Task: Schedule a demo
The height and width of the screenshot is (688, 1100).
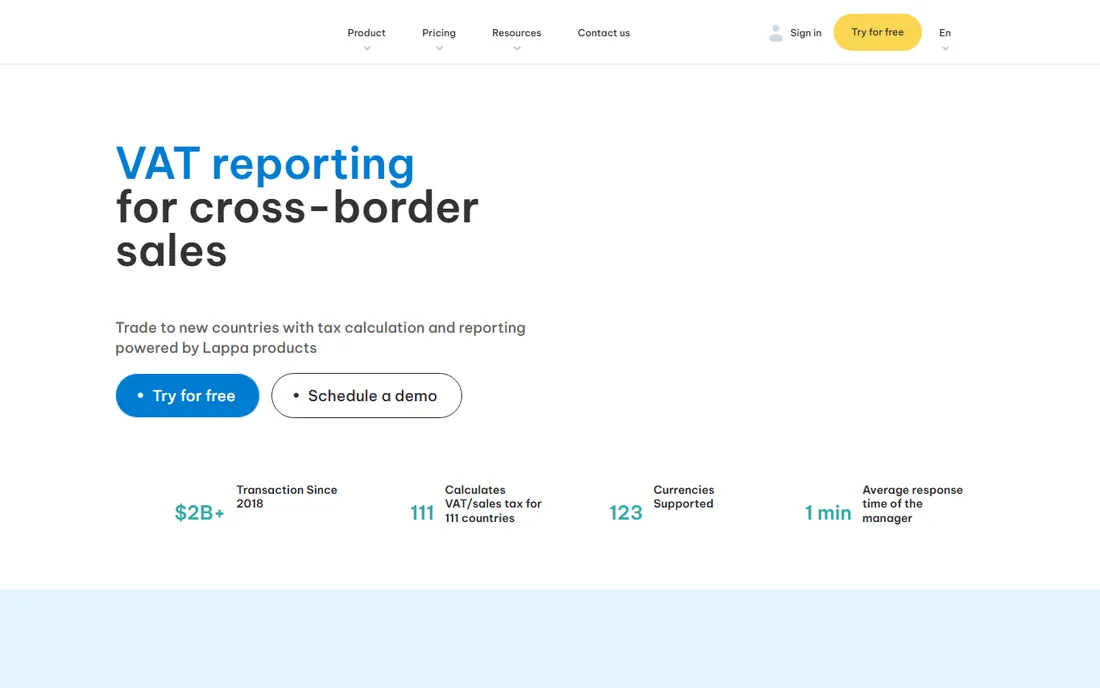Action: point(366,396)
